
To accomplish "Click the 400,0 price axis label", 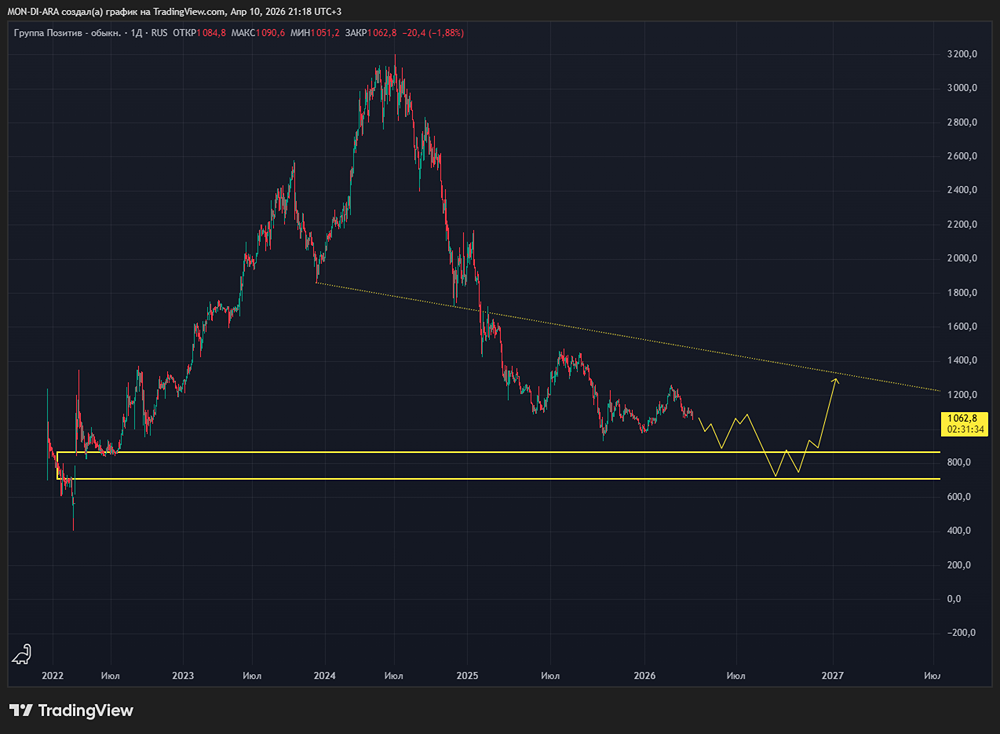I will [959, 531].
